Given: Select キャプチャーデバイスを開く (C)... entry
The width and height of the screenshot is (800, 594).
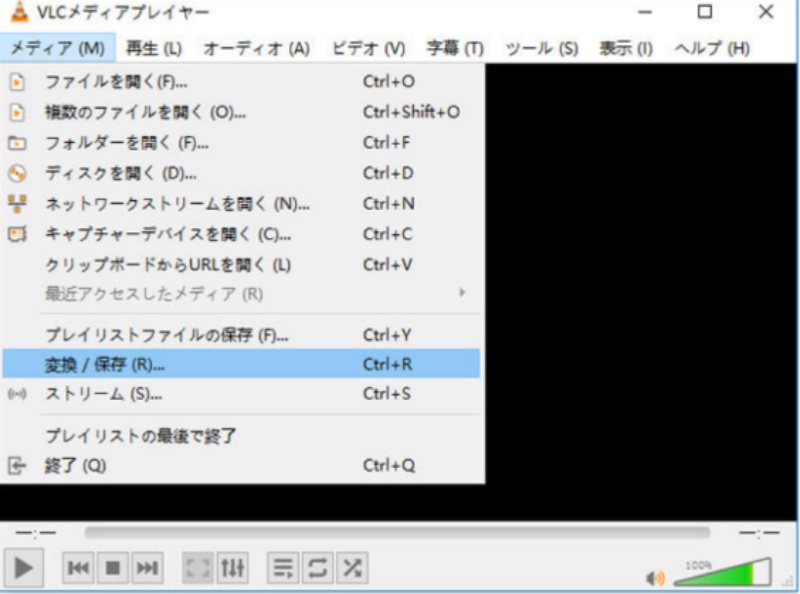Looking at the screenshot, I should point(241,235).
